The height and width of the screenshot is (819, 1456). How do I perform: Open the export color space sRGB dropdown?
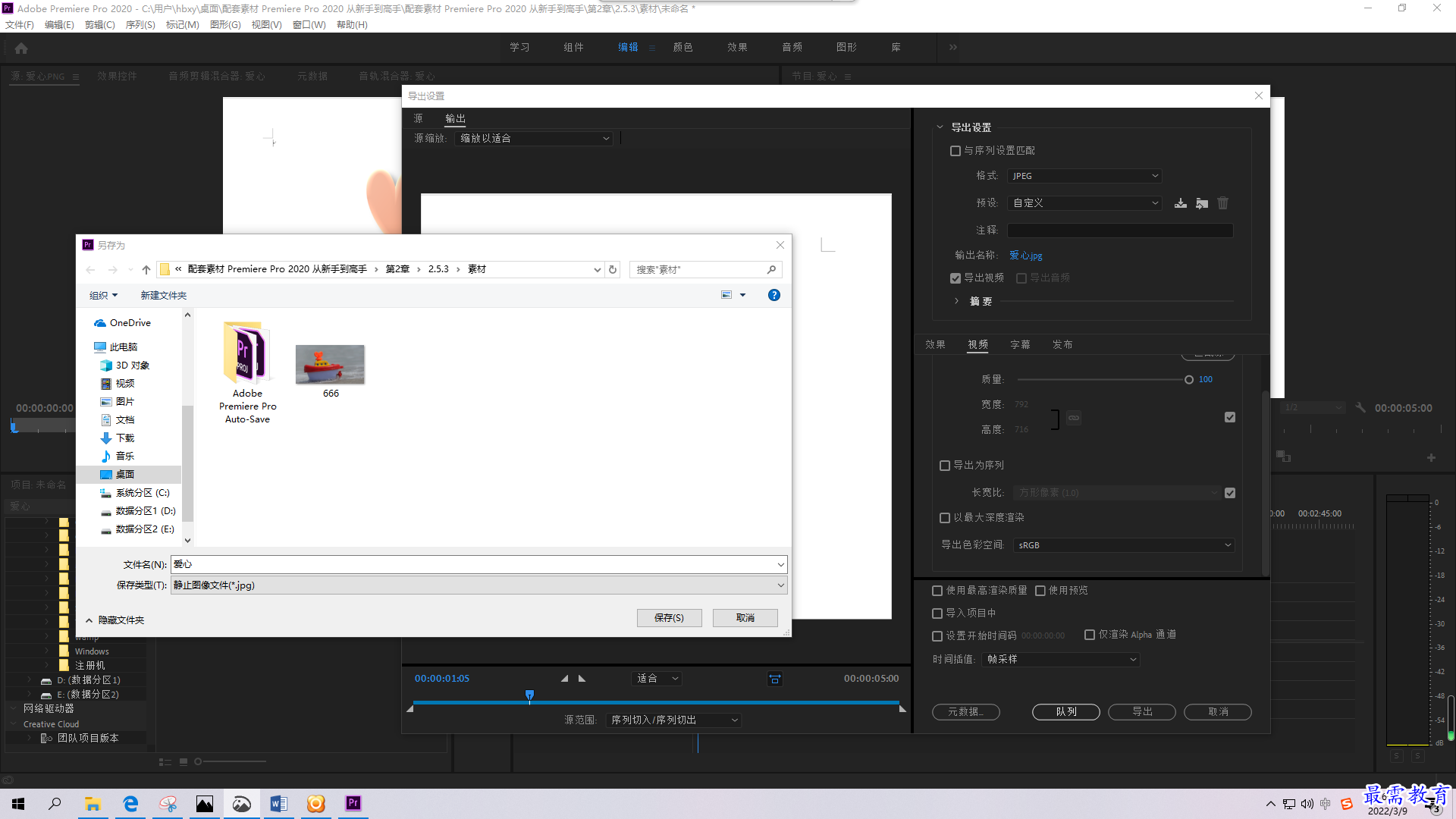point(1124,545)
